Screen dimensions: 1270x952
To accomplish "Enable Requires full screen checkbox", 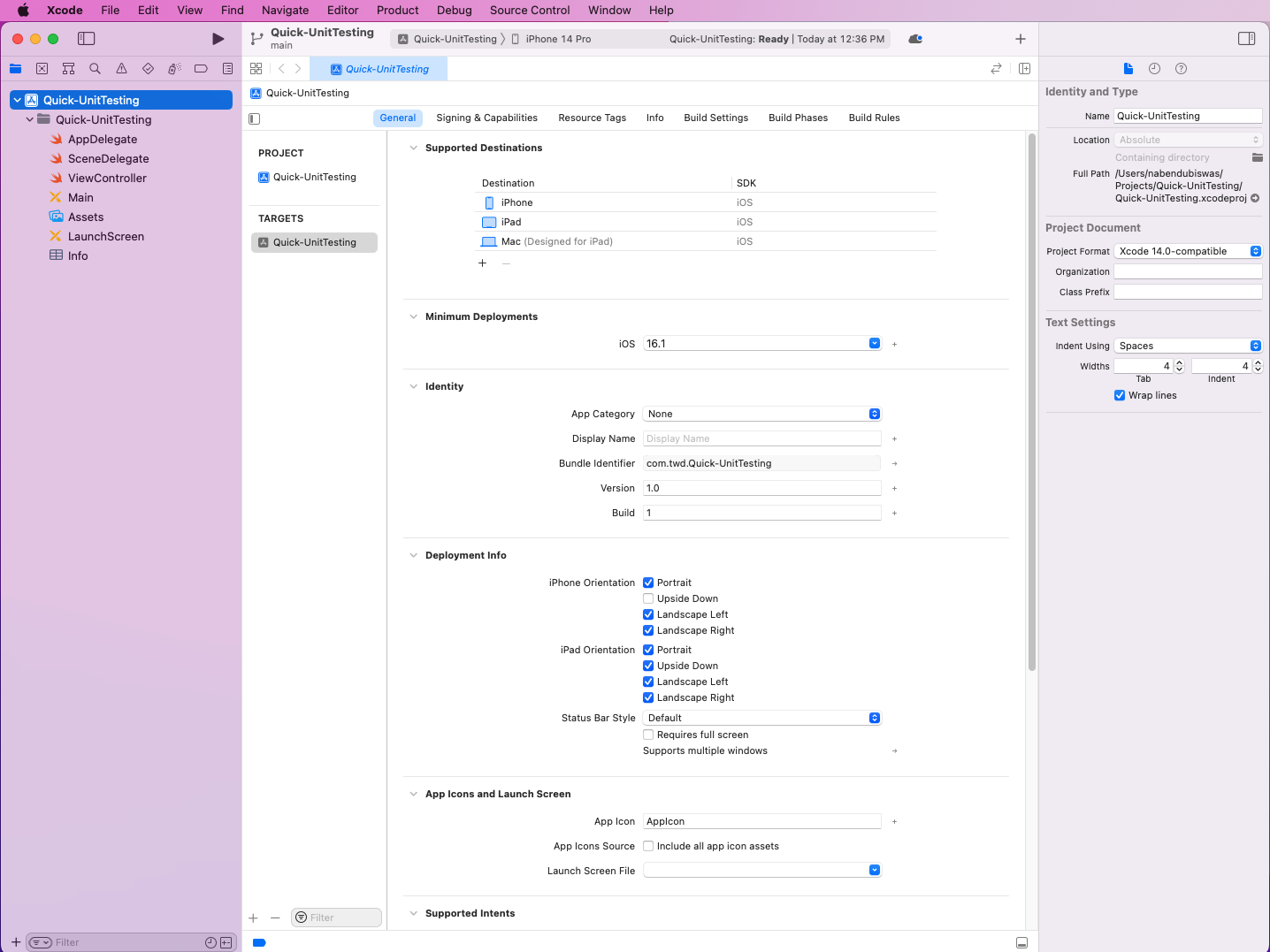I will (648, 735).
